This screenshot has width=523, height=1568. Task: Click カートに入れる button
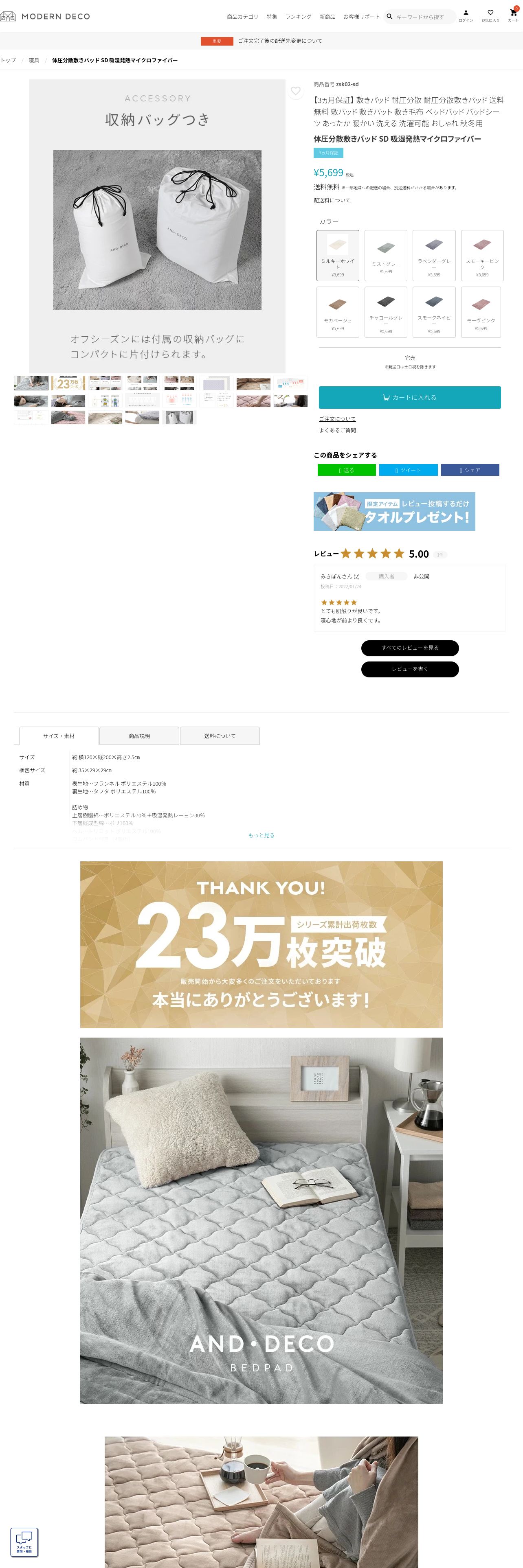click(x=410, y=397)
